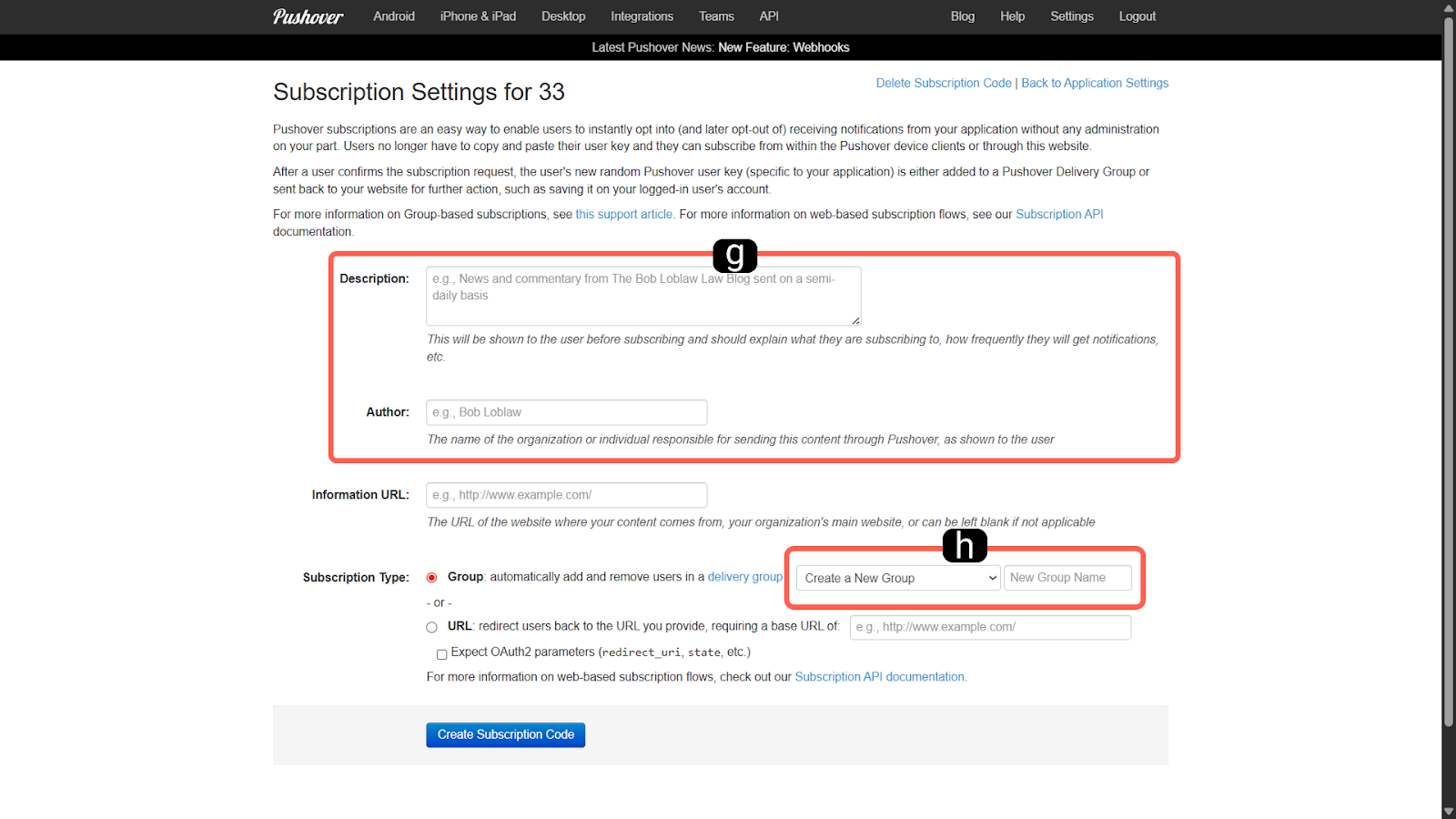Open the API page
This screenshot has height=819, width=1456.
(x=769, y=16)
